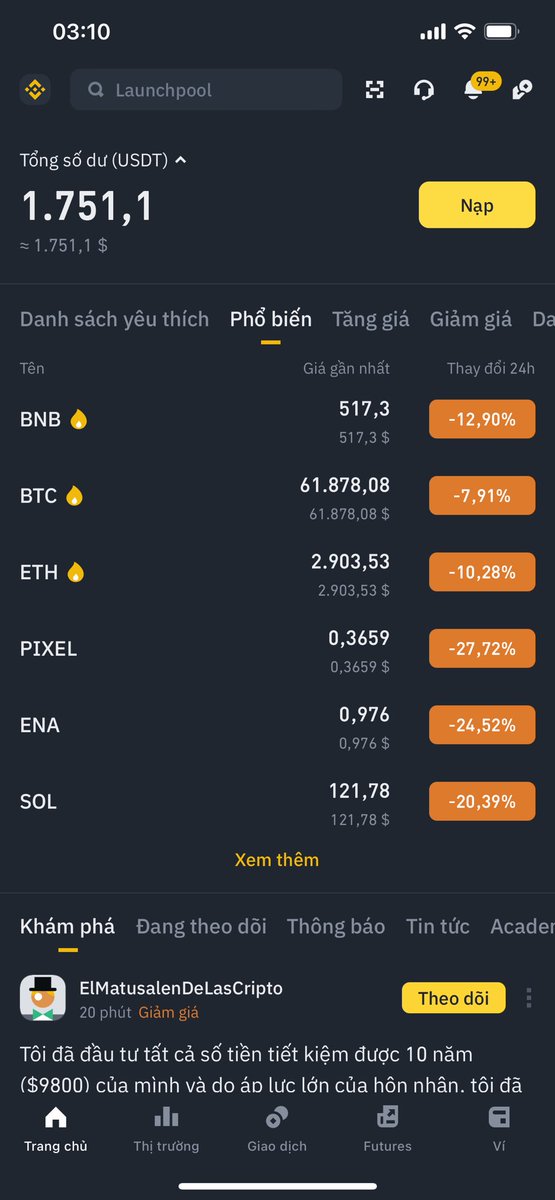Tap the Binance logo icon
Image resolution: width=555 pixels, height=1200 pixels.
(x=35, y=90)
